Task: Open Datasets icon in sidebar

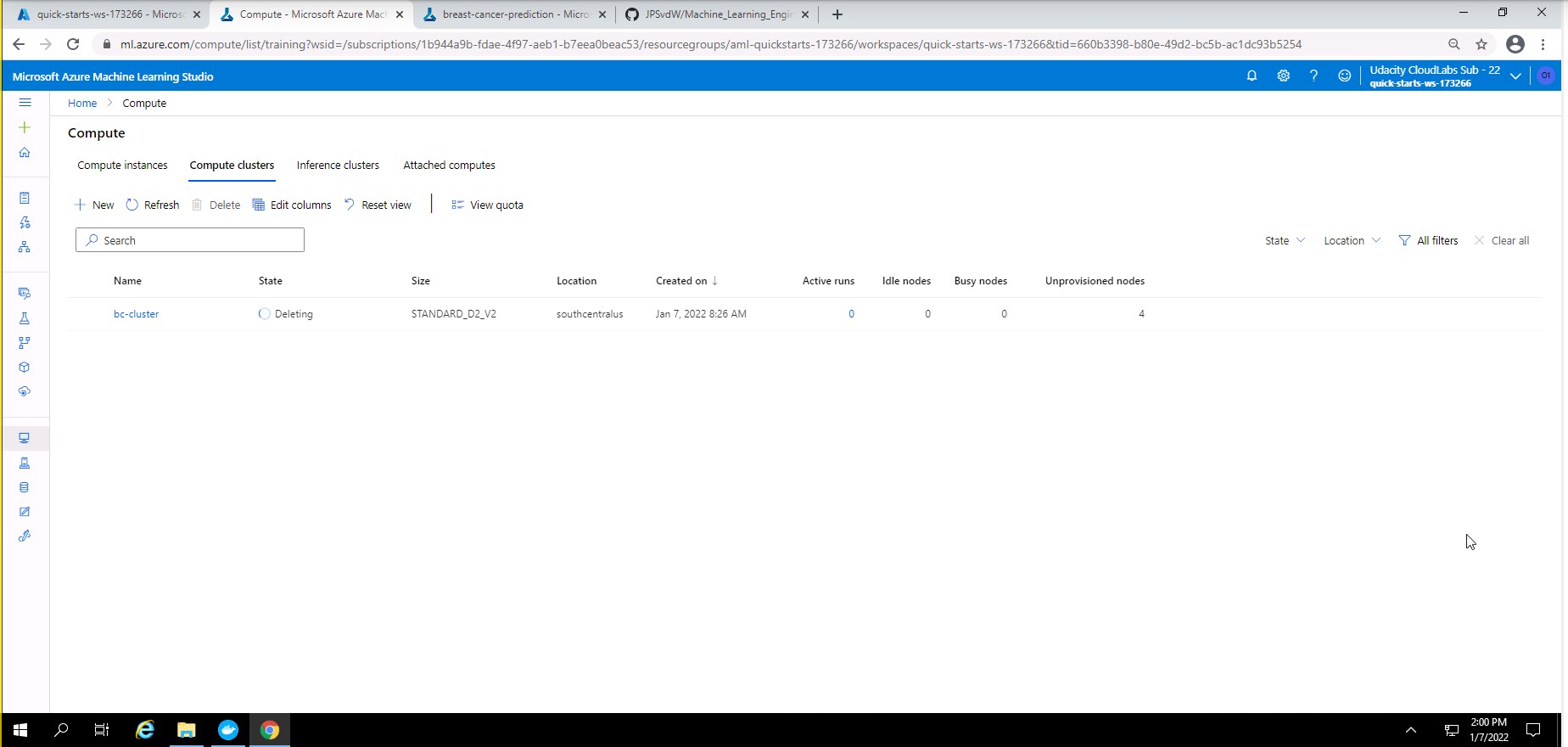Action: coord(25,294)
